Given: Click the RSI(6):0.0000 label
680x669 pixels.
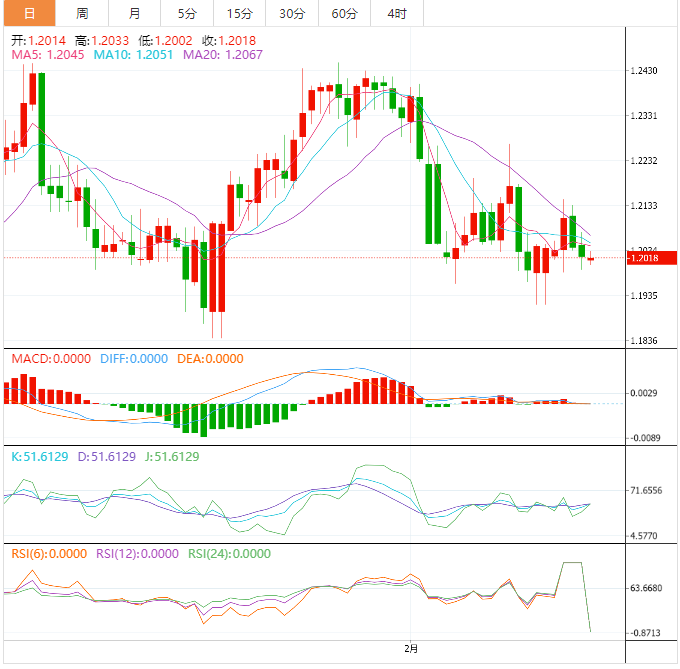Looking at the screenshot, I should pos(49,554).
